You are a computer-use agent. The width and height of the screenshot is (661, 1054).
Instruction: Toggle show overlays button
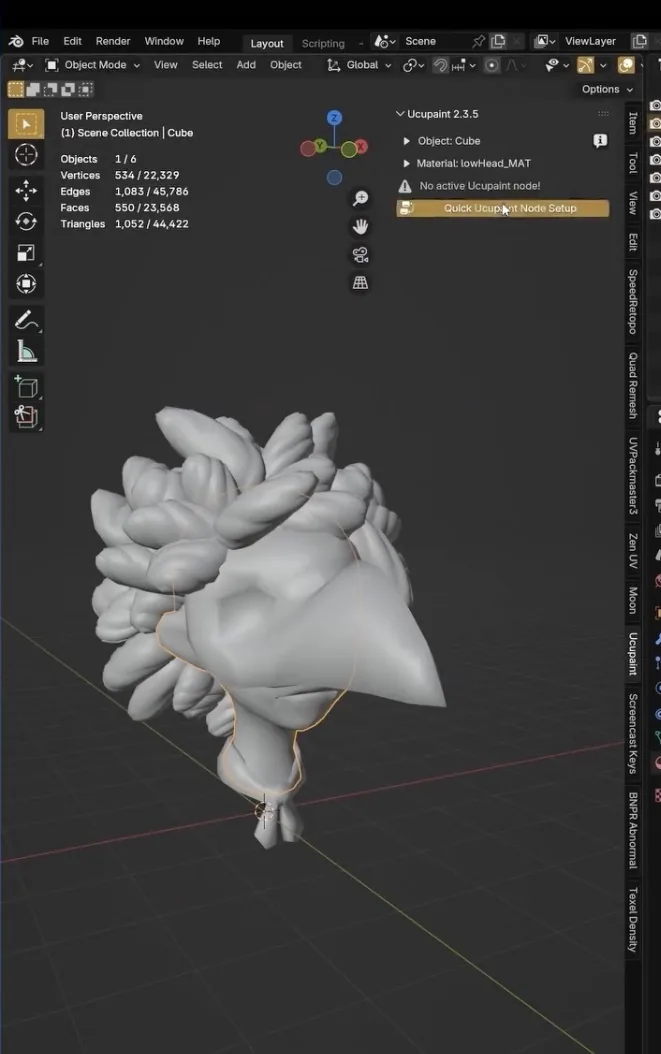pyautogui.click(x=626, y=65)
